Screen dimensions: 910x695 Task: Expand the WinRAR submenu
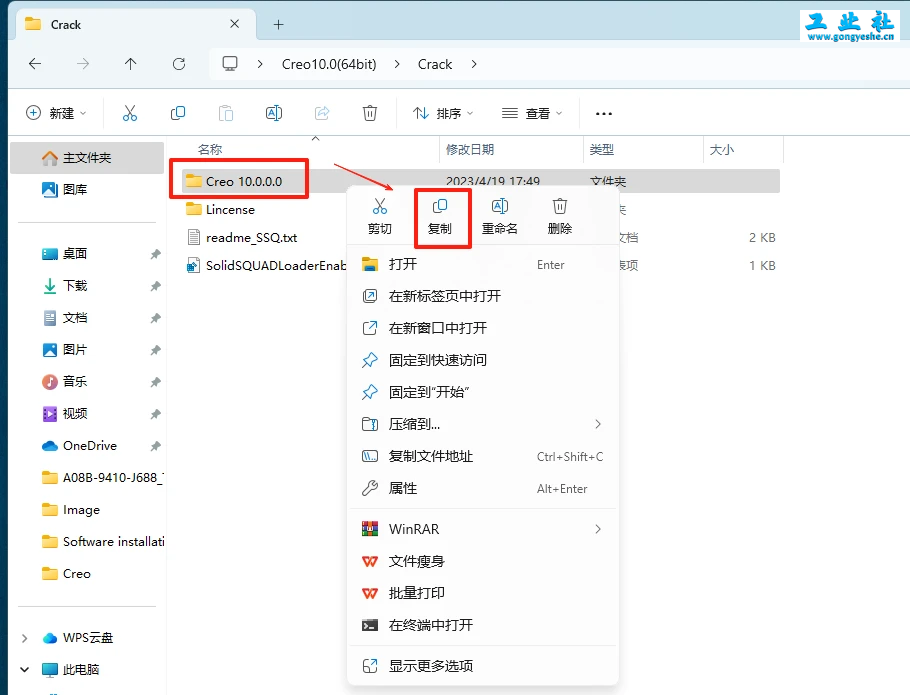[598, 529]
